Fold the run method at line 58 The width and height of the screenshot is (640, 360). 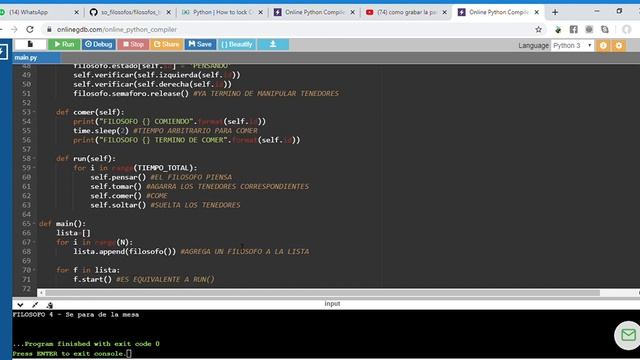click(34, 158)
